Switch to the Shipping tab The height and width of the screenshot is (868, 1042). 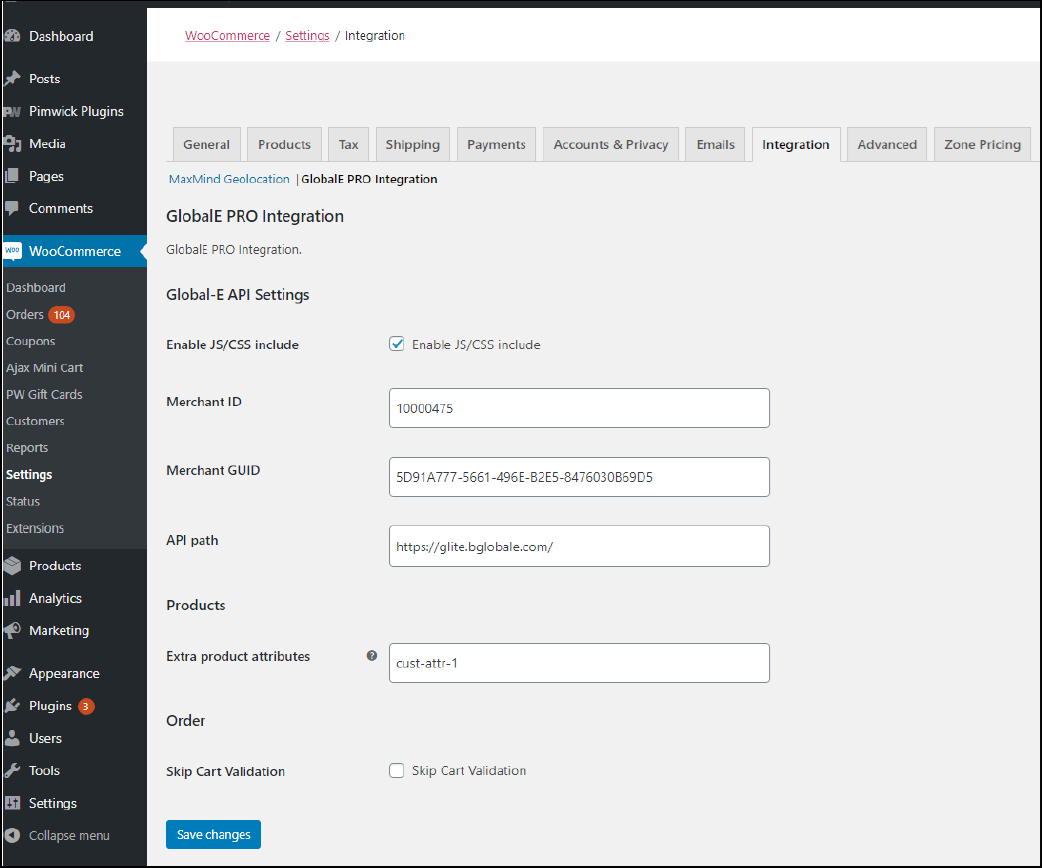pos(412,144)
